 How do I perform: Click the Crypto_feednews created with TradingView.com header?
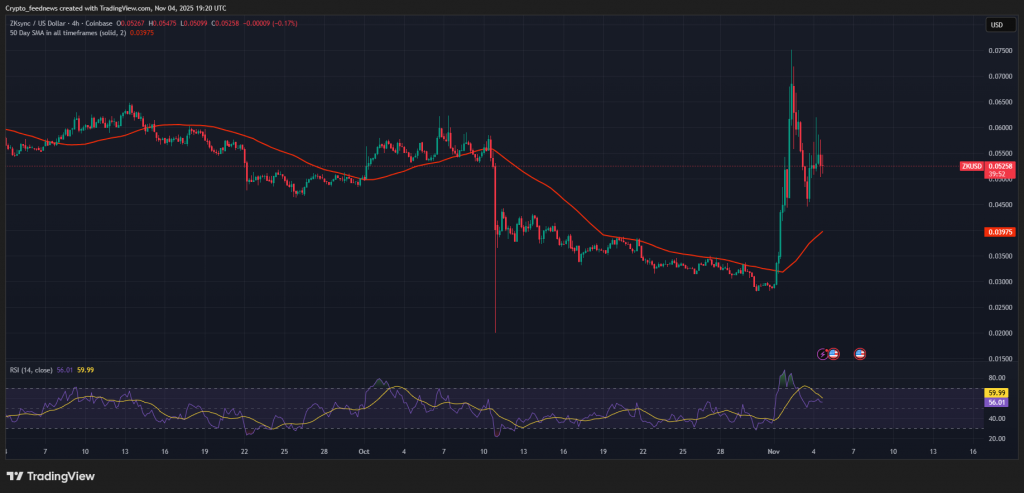click(x=114, y=8)
